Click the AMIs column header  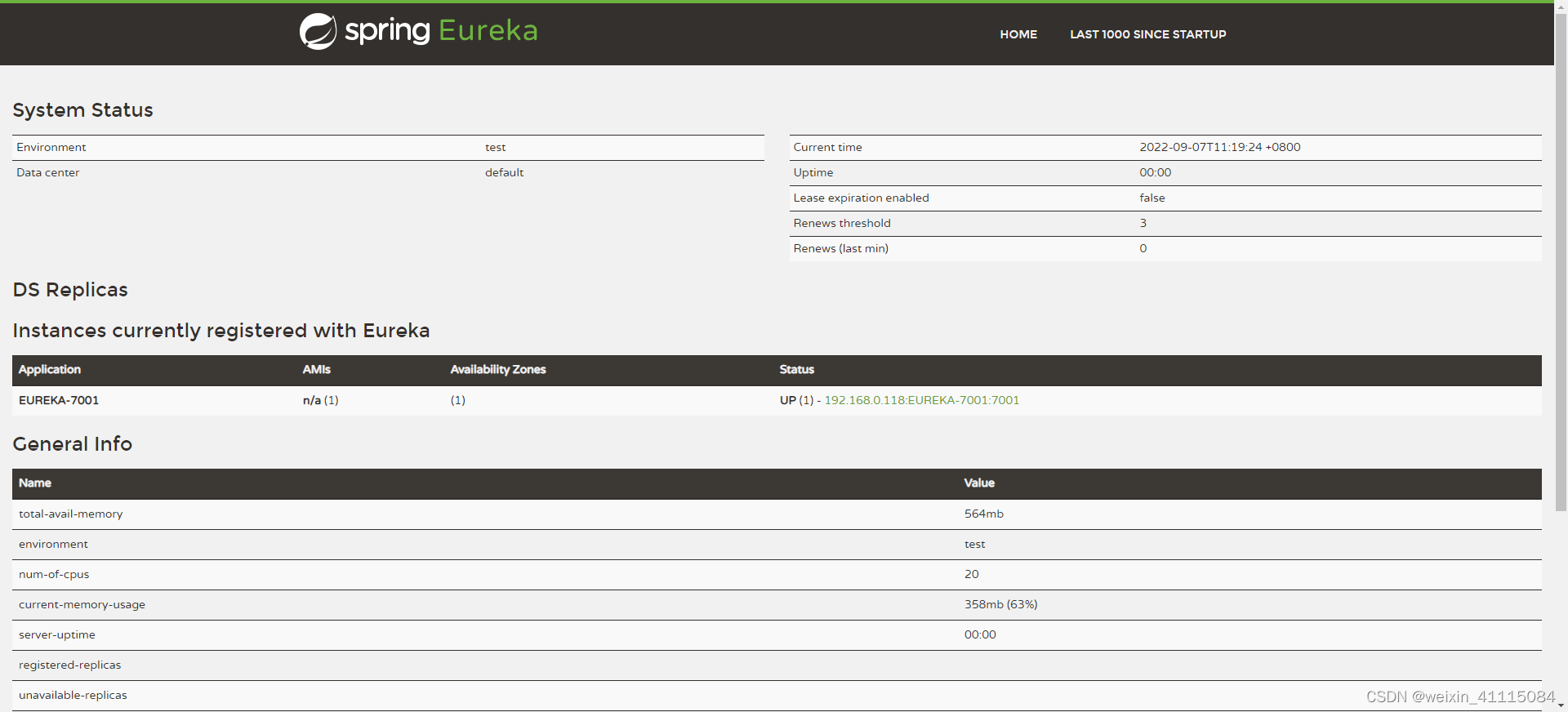coord(316,370)
